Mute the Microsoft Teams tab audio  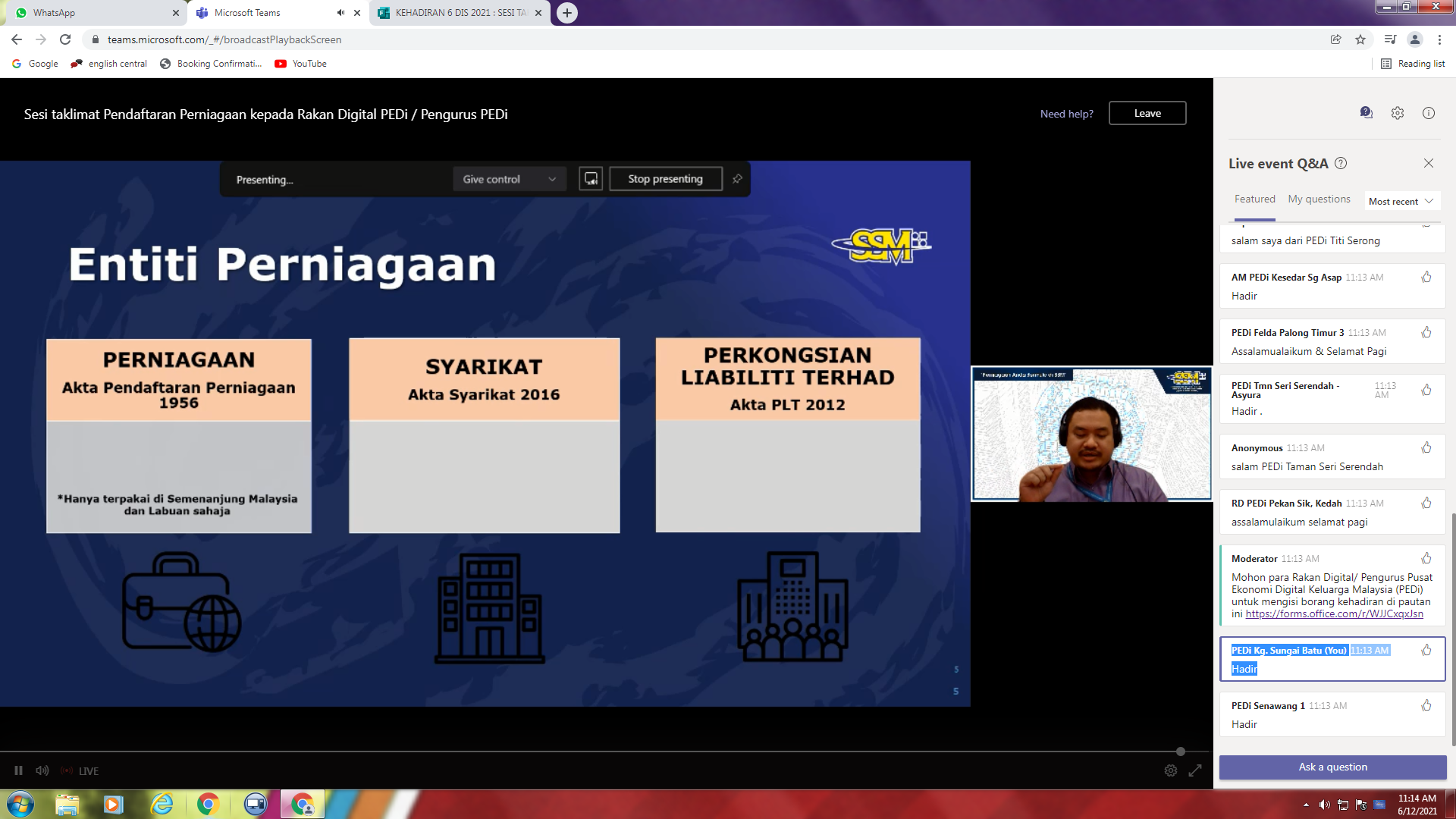click(340, 13)
